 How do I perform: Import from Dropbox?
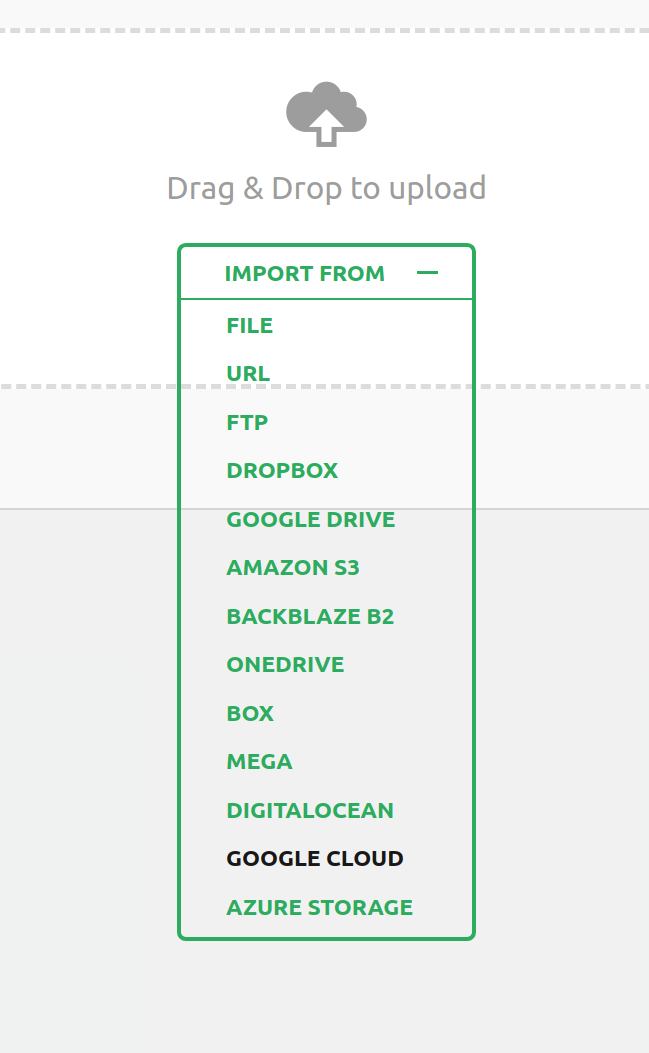pos(282,471)
